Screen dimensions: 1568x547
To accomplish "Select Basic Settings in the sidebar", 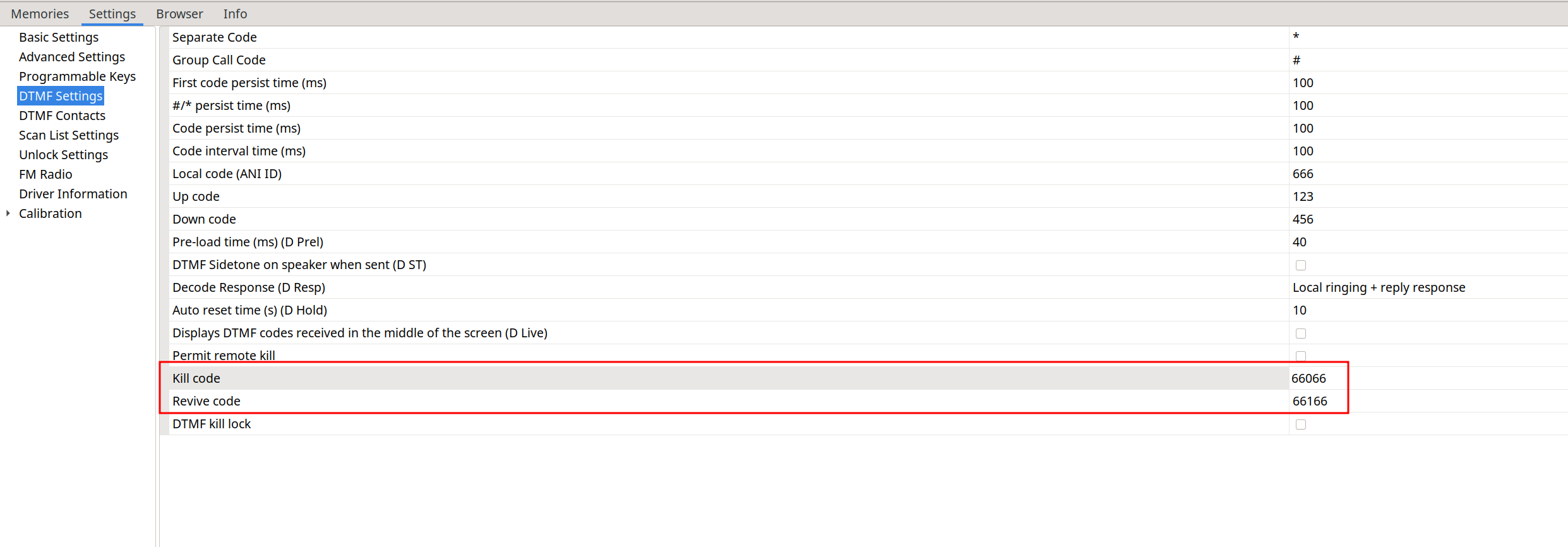I will (59, 37).
